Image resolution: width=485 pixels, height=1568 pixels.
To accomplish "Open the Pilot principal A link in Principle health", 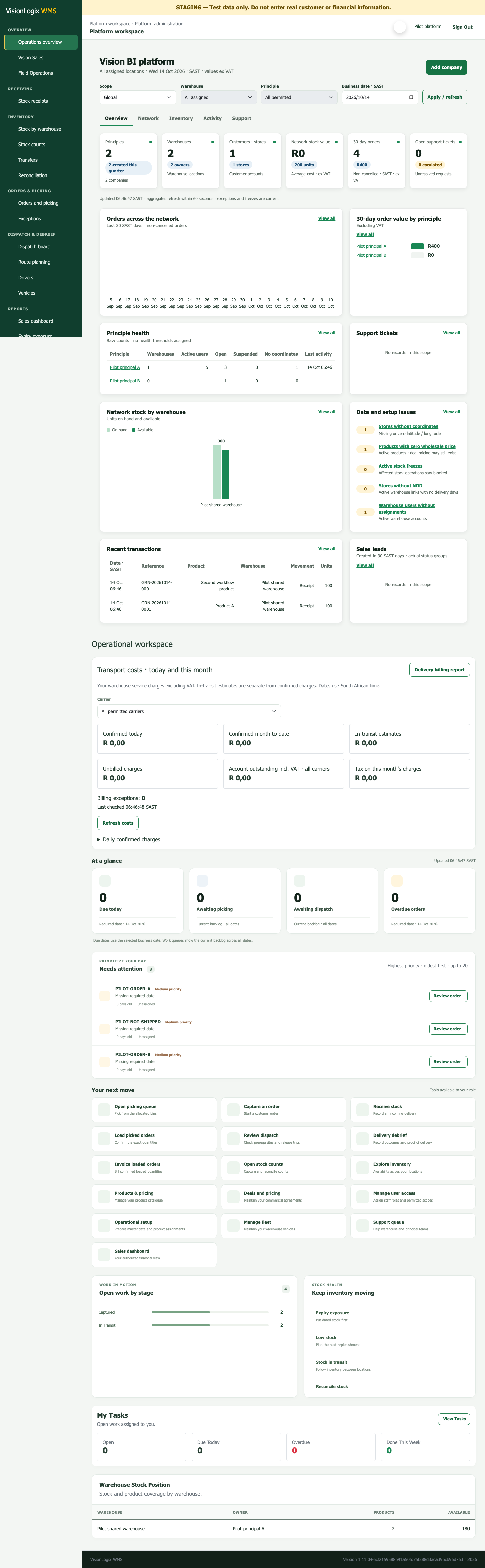I will pyautogui.click(x=125, y=367).
